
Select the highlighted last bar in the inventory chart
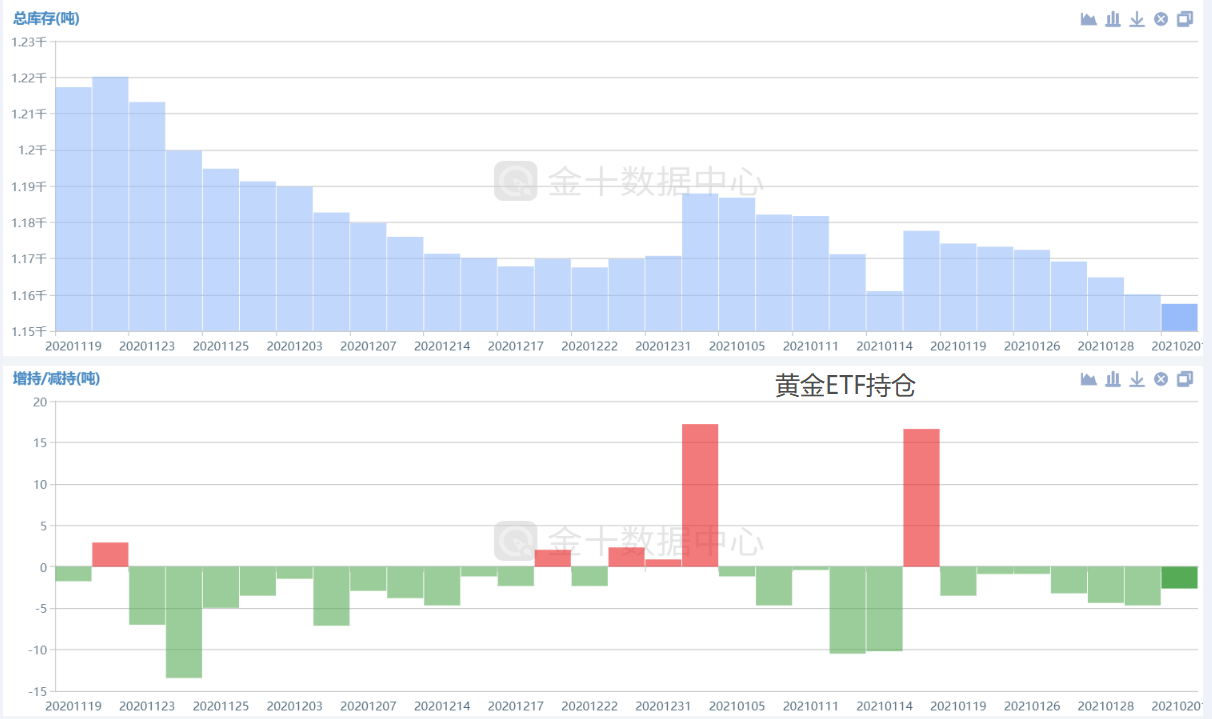click(x=1179, y=317)
